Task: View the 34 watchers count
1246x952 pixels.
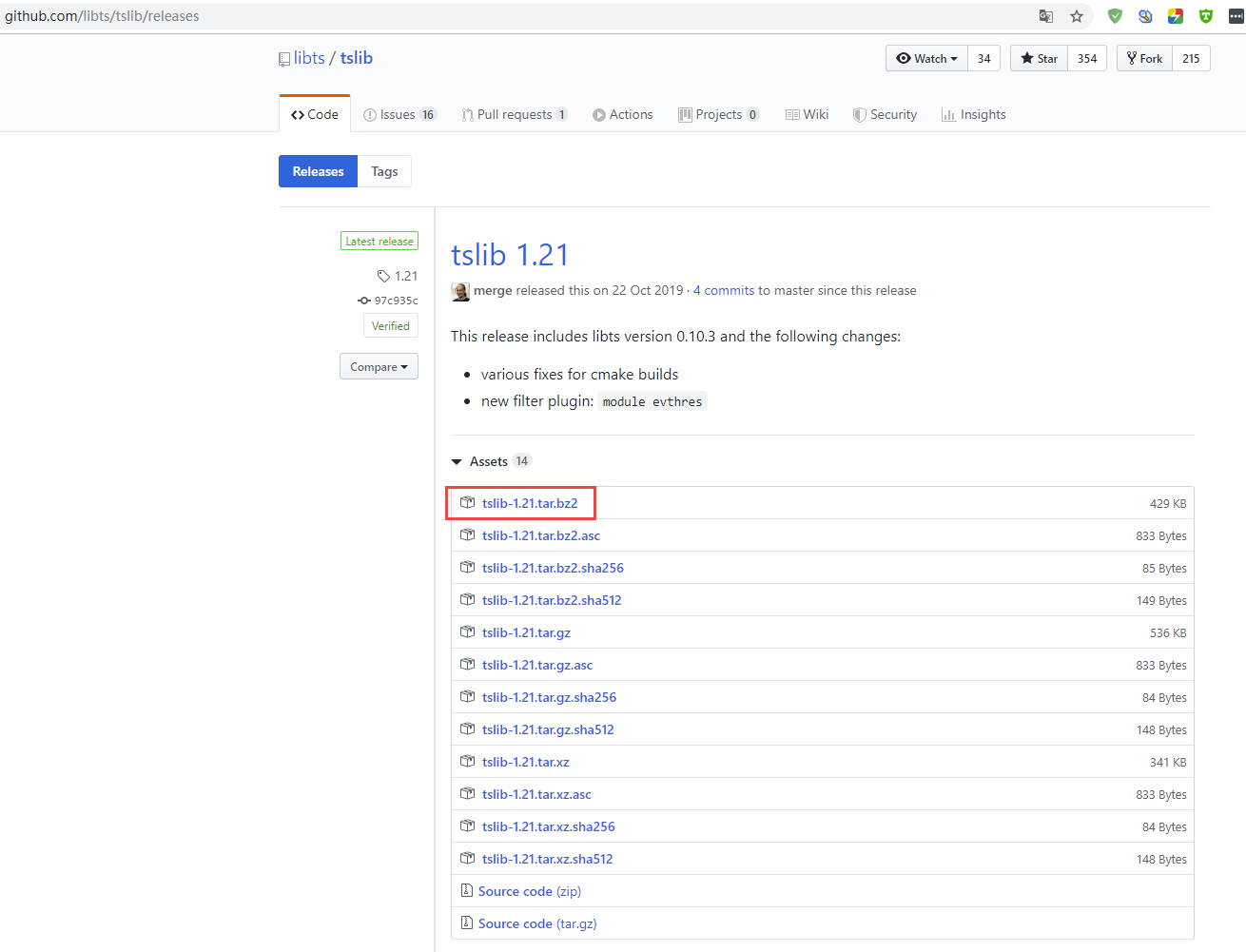Action: [983, 58]
